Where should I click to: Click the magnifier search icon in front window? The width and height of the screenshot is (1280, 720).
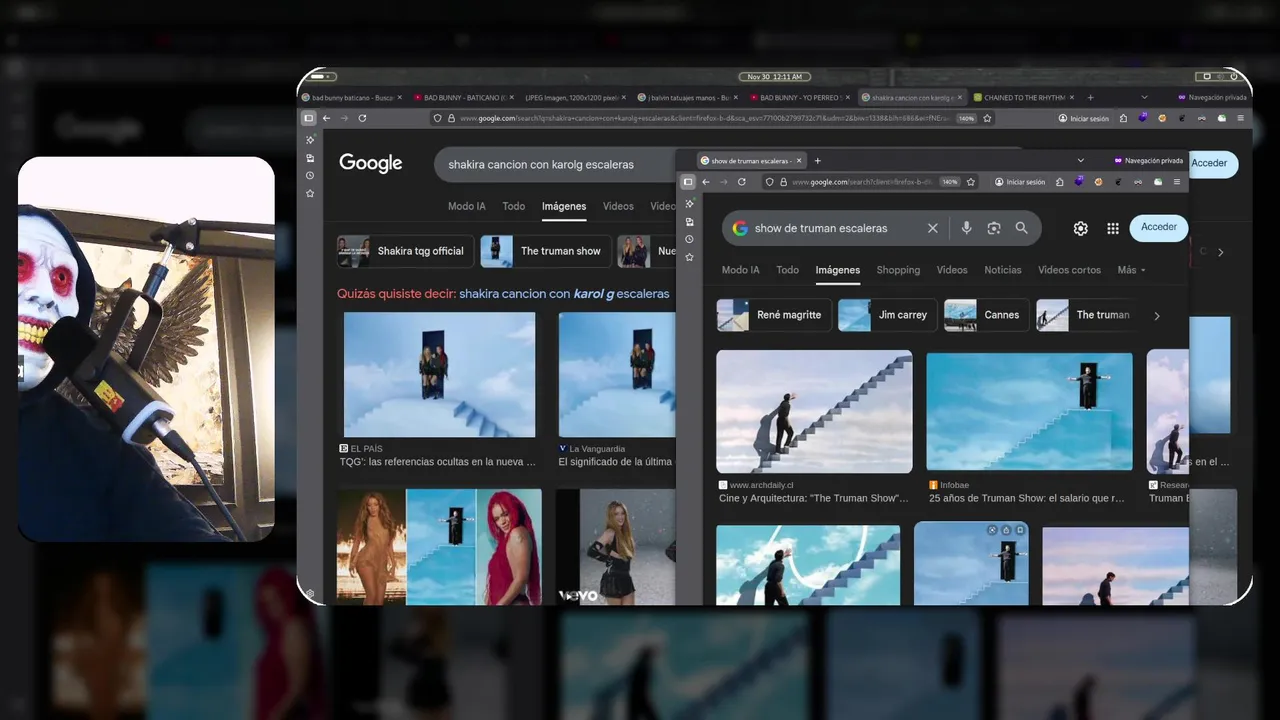1021,228
